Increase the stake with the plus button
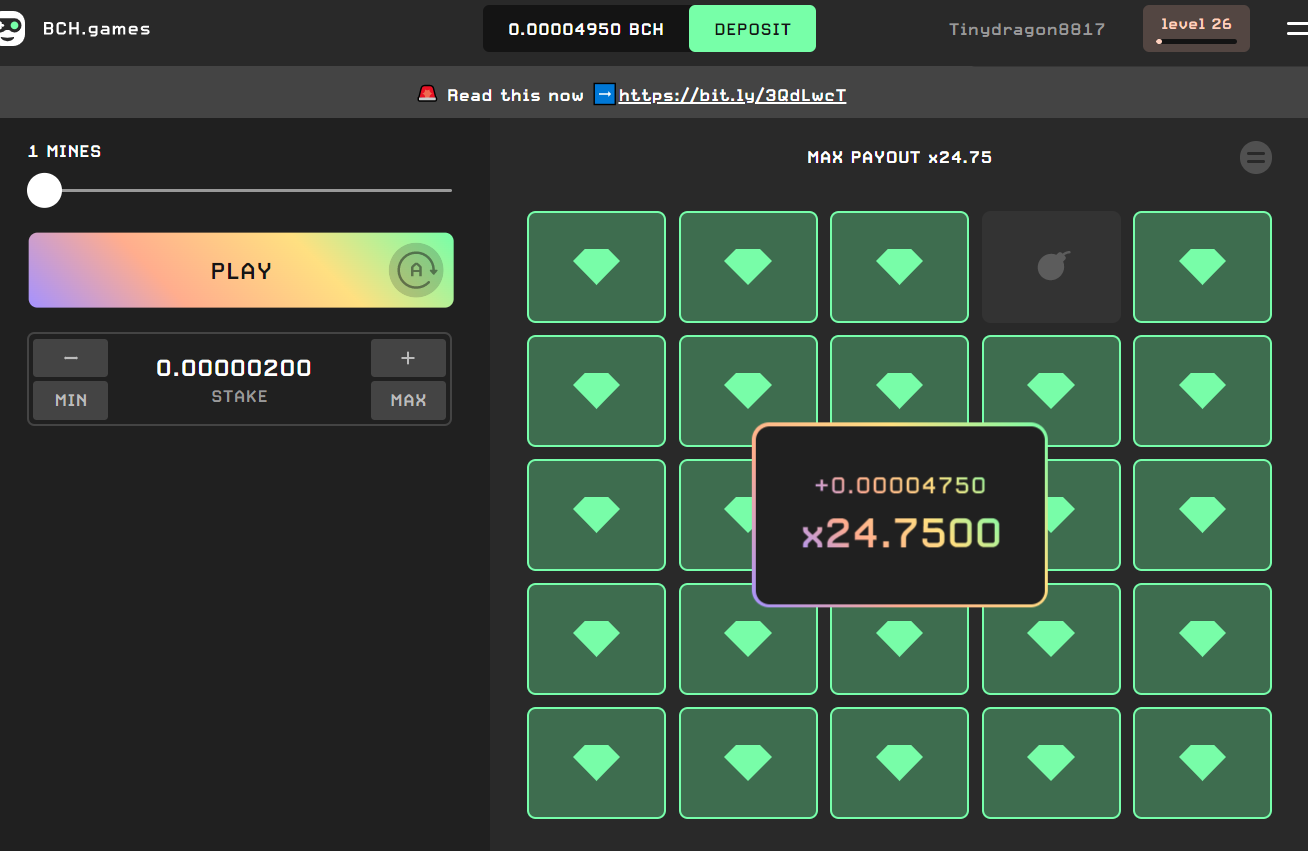 tap(408, 358)
